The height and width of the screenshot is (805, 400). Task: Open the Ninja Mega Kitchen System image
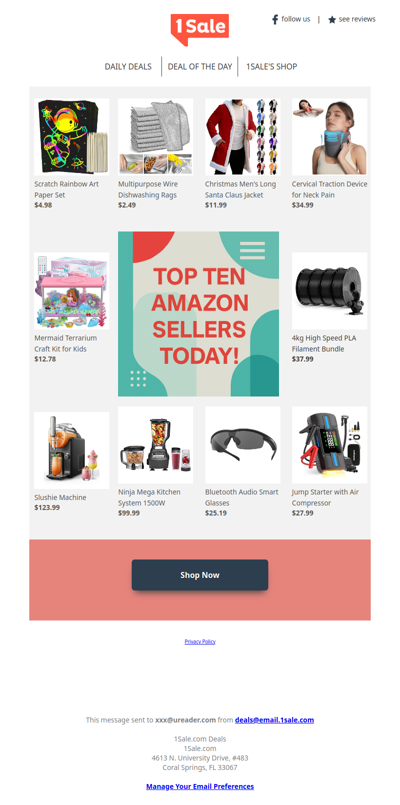(156, 445)
